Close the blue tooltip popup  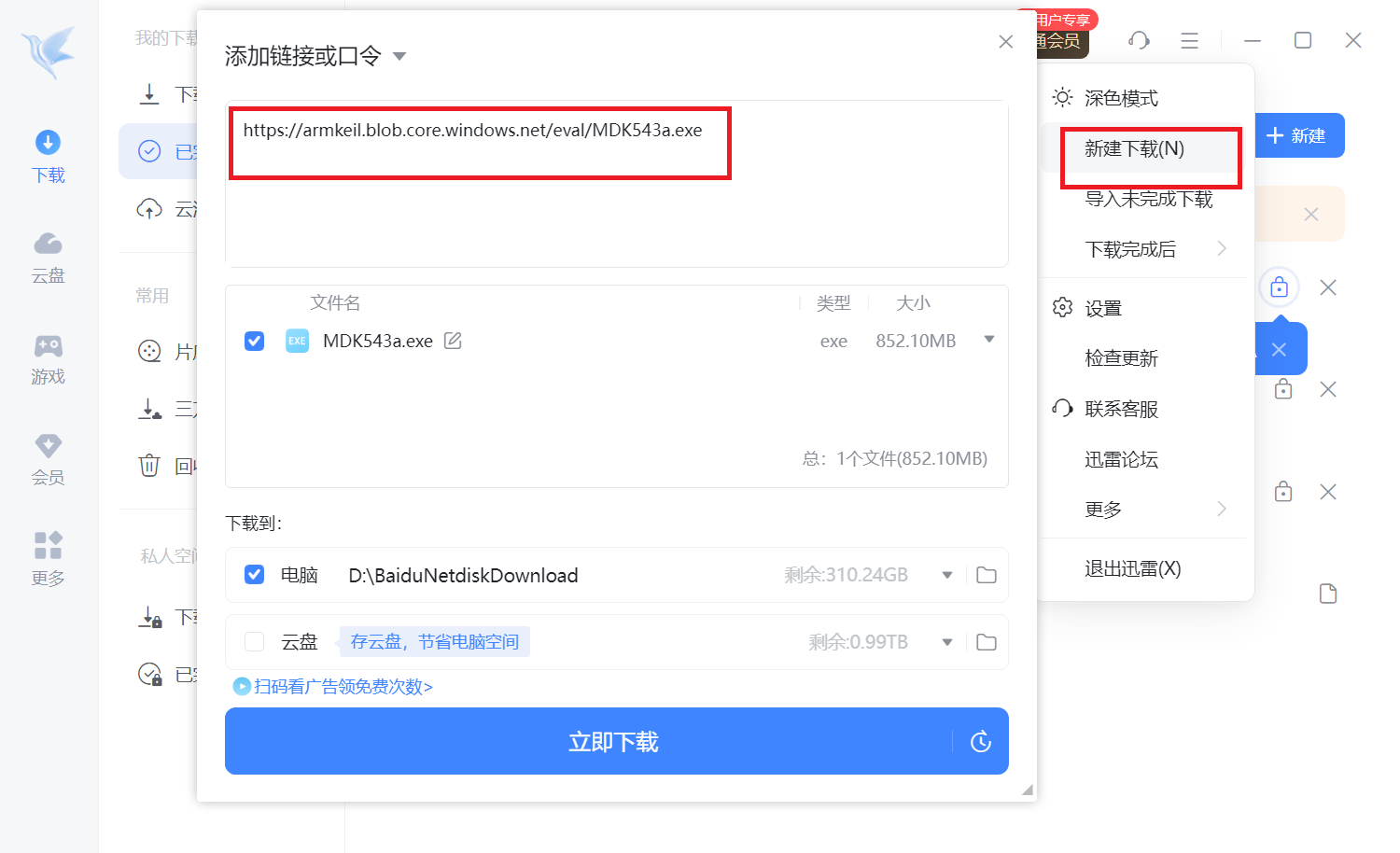click(x=1280, y=349)
